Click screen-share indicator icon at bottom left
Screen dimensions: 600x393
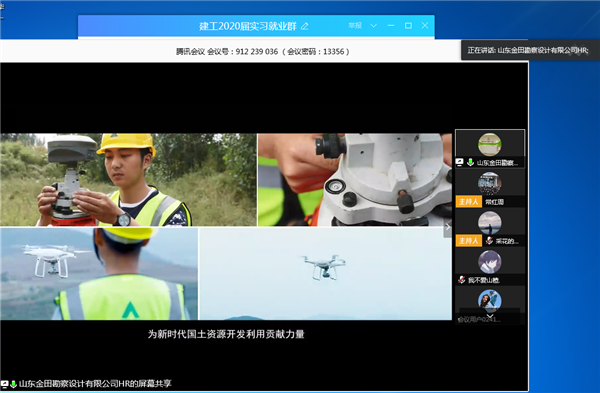tap(5, 384)
